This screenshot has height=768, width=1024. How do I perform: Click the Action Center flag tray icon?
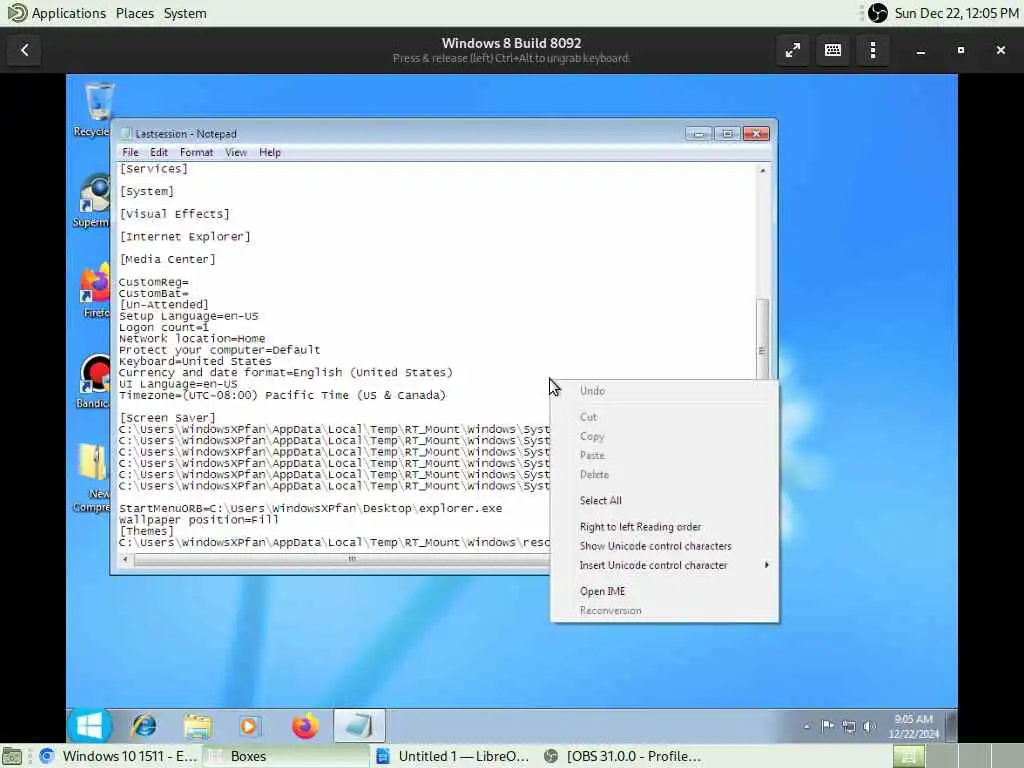coord(827,726)
